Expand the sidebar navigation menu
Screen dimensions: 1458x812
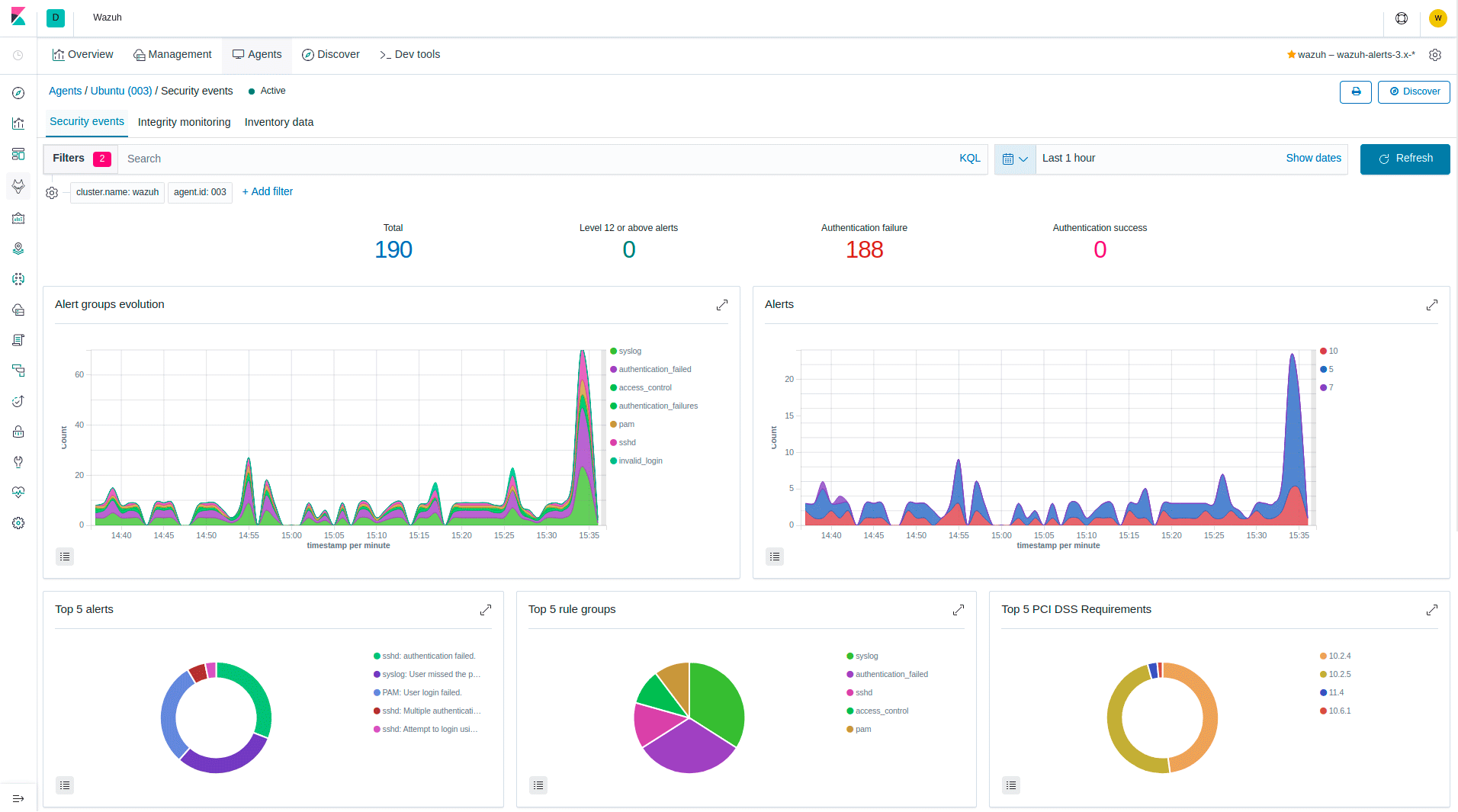[x=18, y=798]
